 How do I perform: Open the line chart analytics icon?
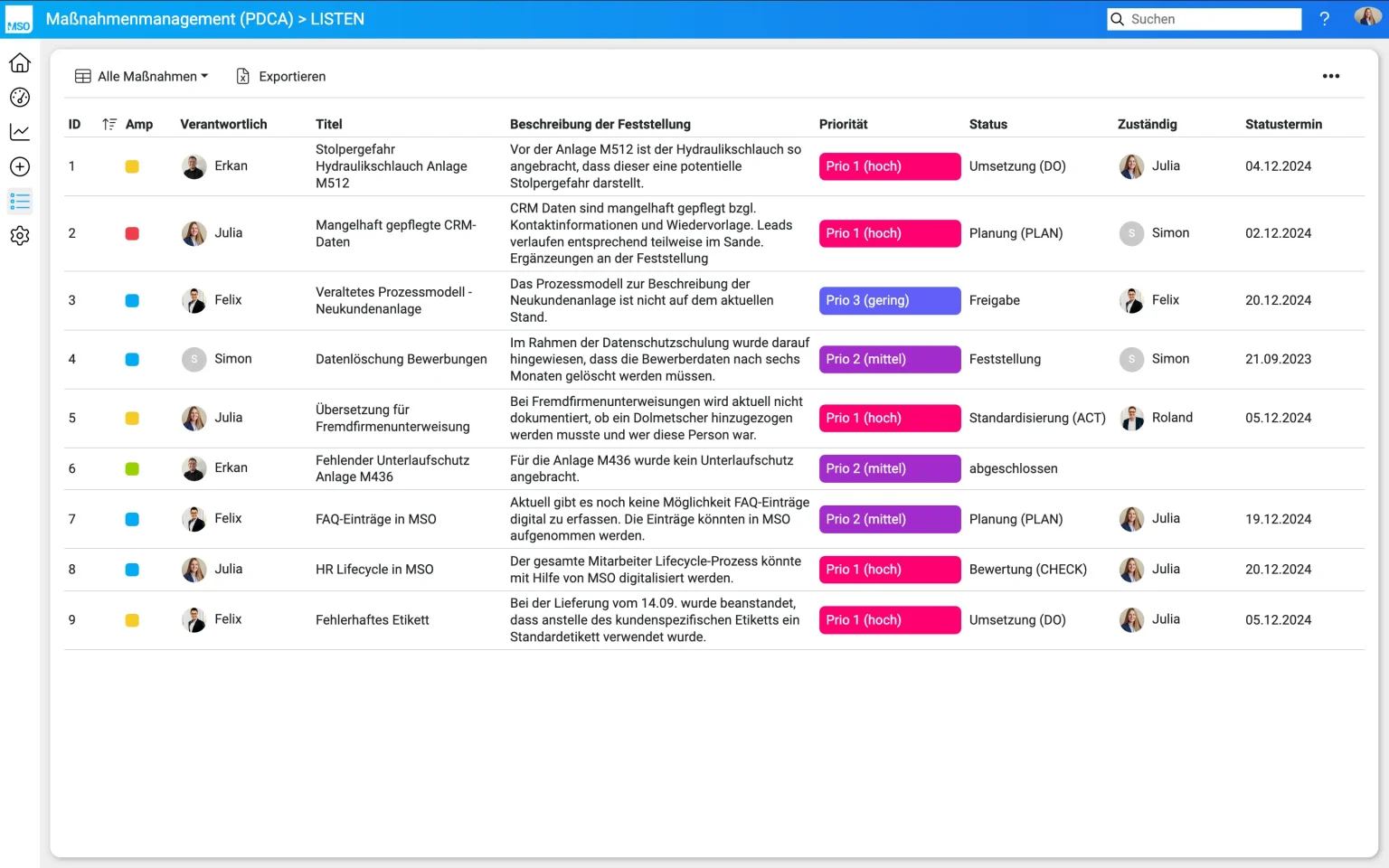pos(20,132)
